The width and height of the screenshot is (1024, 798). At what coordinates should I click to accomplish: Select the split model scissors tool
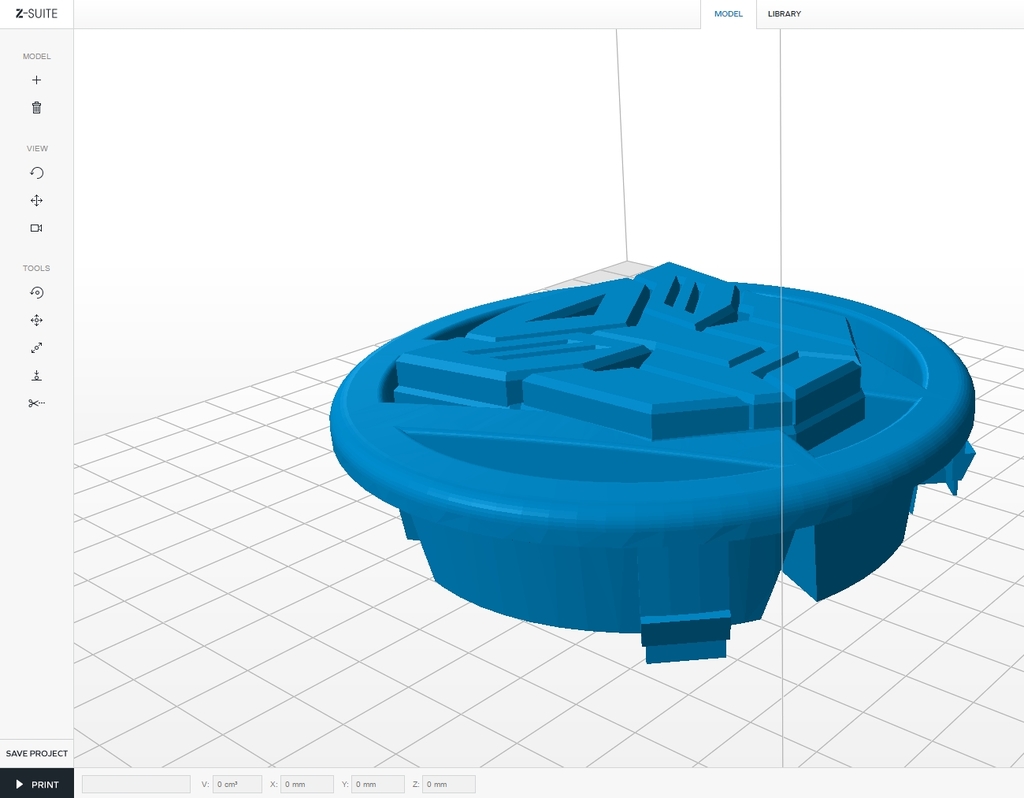pyautogui.click(x=36, y=403)
